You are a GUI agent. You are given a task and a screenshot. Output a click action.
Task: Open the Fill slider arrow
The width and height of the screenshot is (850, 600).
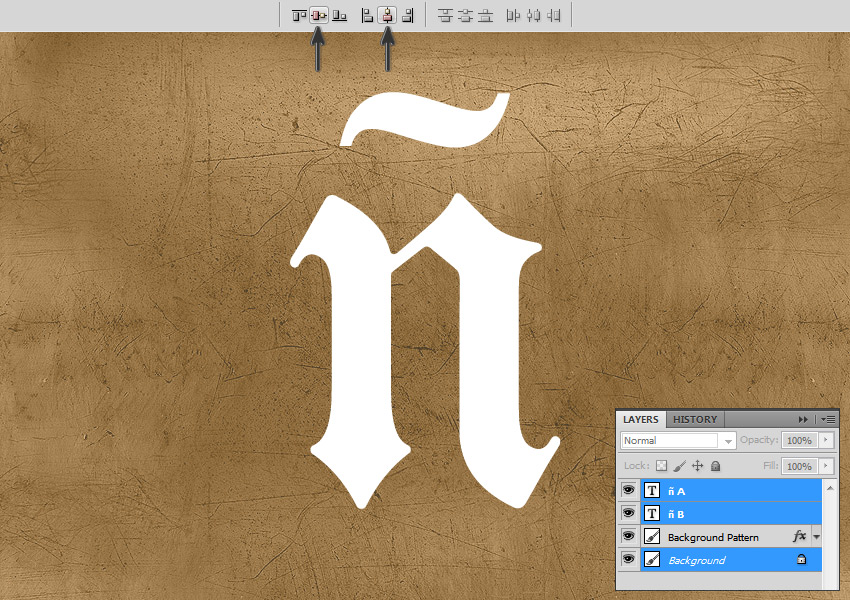pyautogui.click(x=826, y=466)
